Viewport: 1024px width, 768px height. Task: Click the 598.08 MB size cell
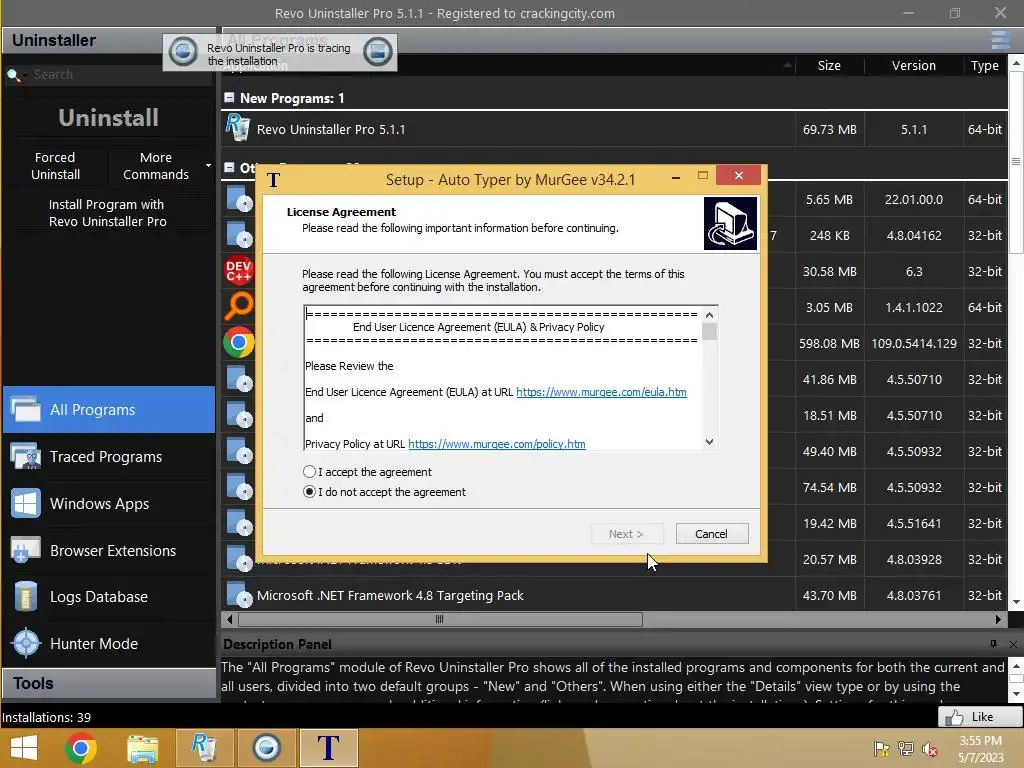point(829,344)
